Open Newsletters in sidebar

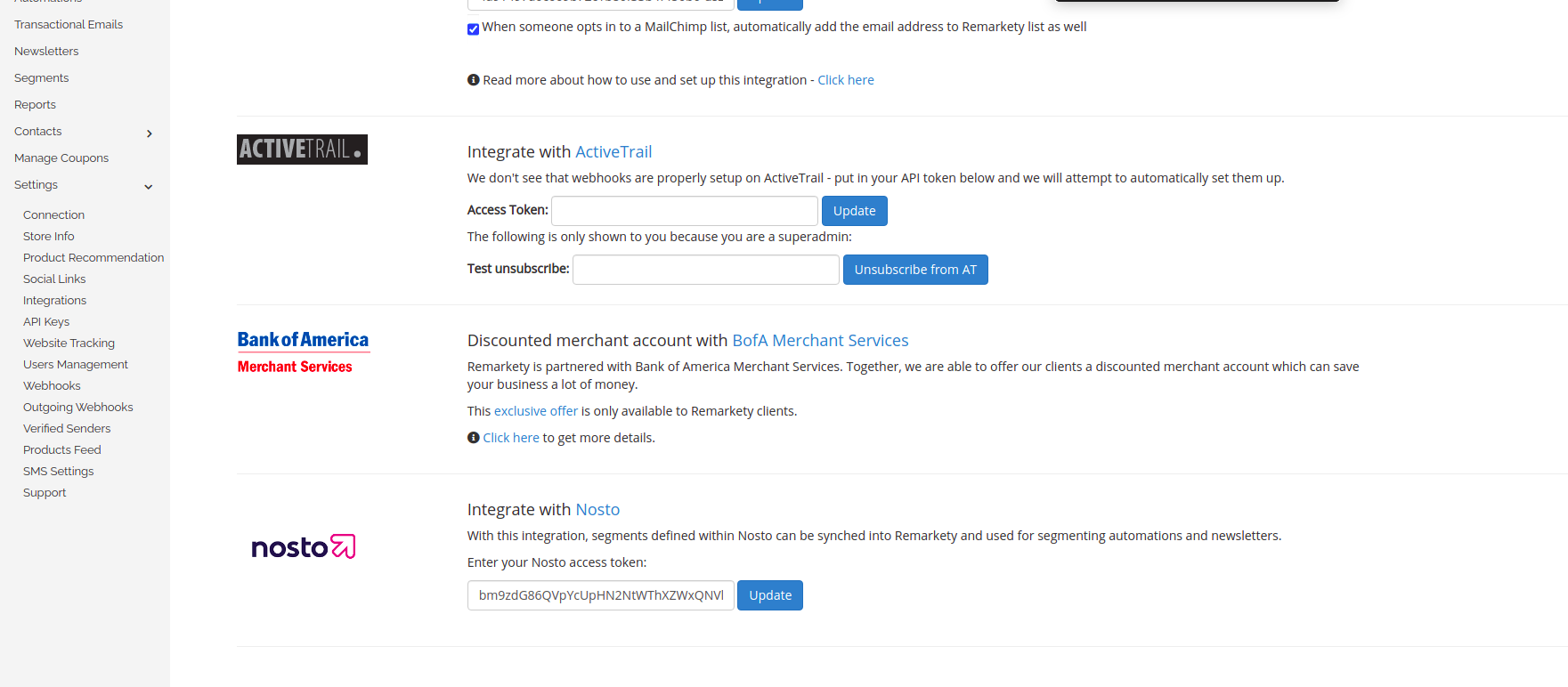[x=46, y=52]
